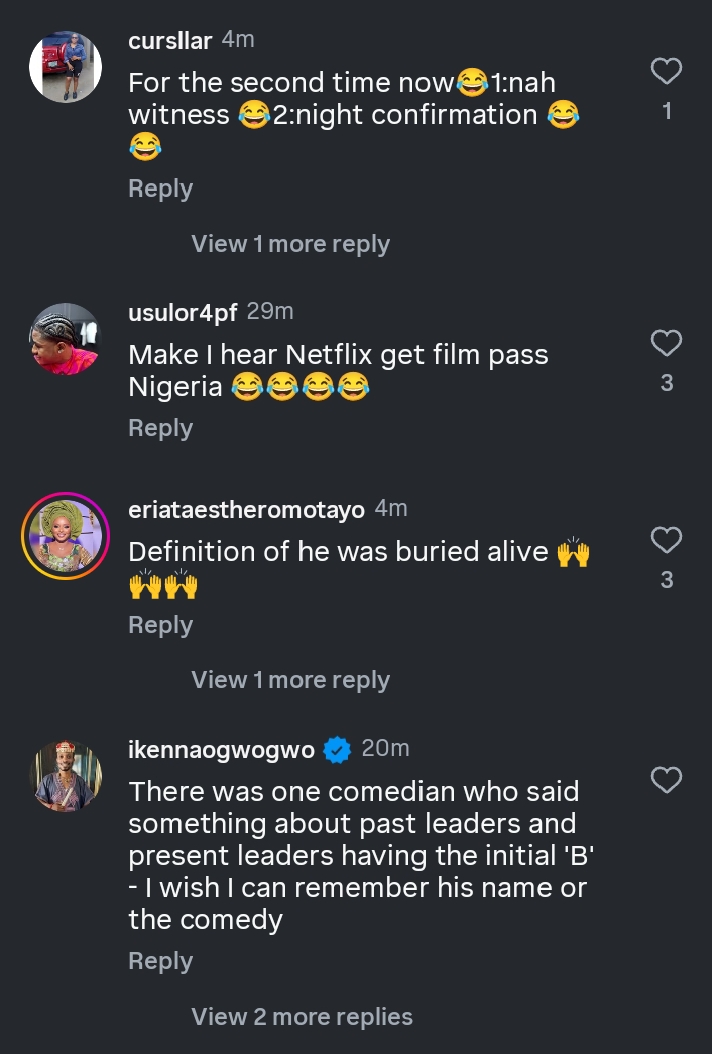Expand "View 2 more replies" under ikennaogwogwo
This screenshot has height=1054, width=712.
pyautogui.click(x=302, y=1017)
